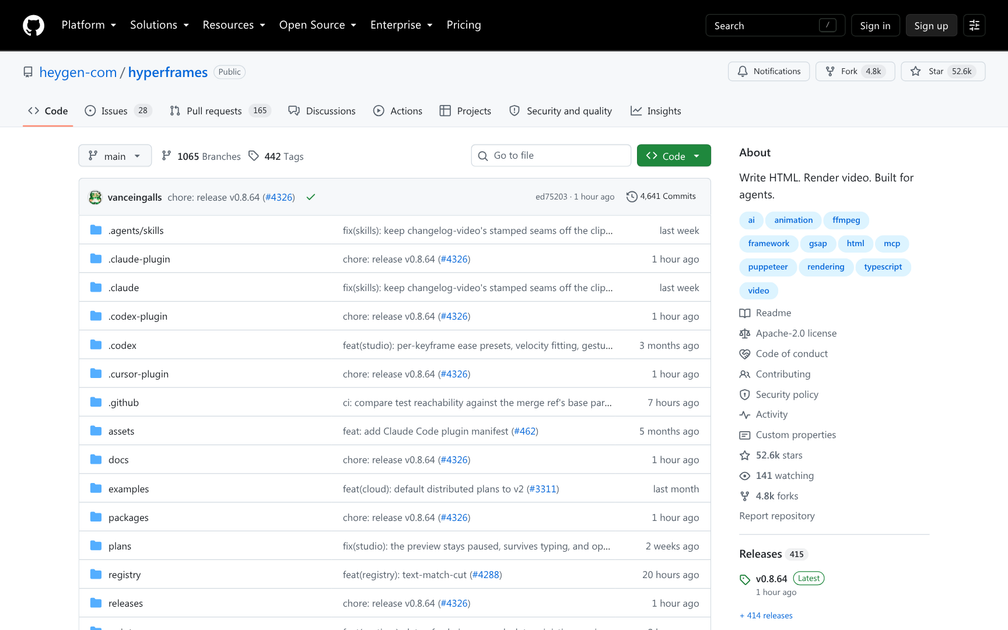The width and height of the screenshot is (1008, 630).
Task: Click the fork icon beside 4.8k forks
Action: point(744,496)
